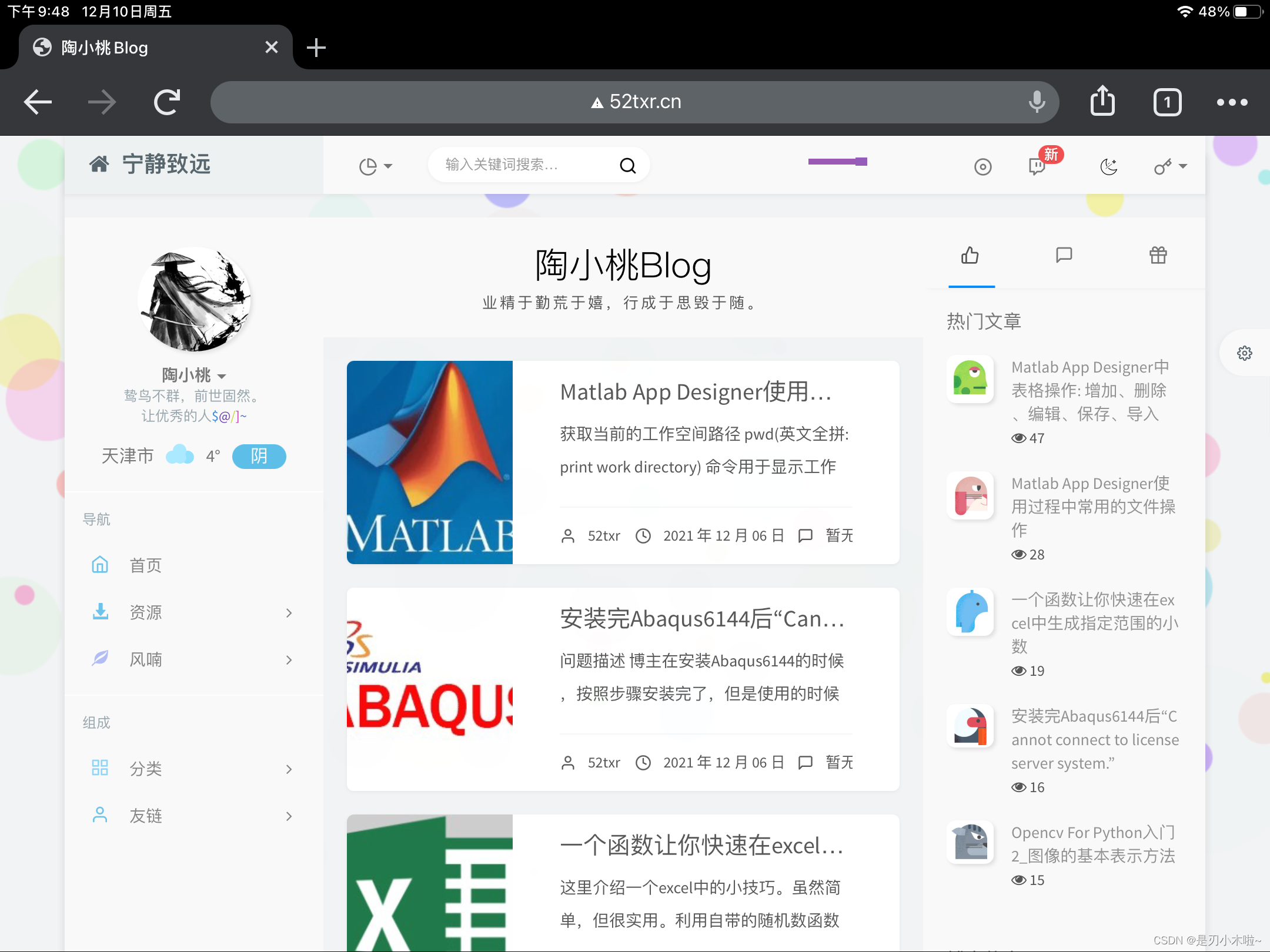Viewport: 1270px width, 952px height.
Task: Tap the share icon in browser toolbar
Action: pos(1102,102)
